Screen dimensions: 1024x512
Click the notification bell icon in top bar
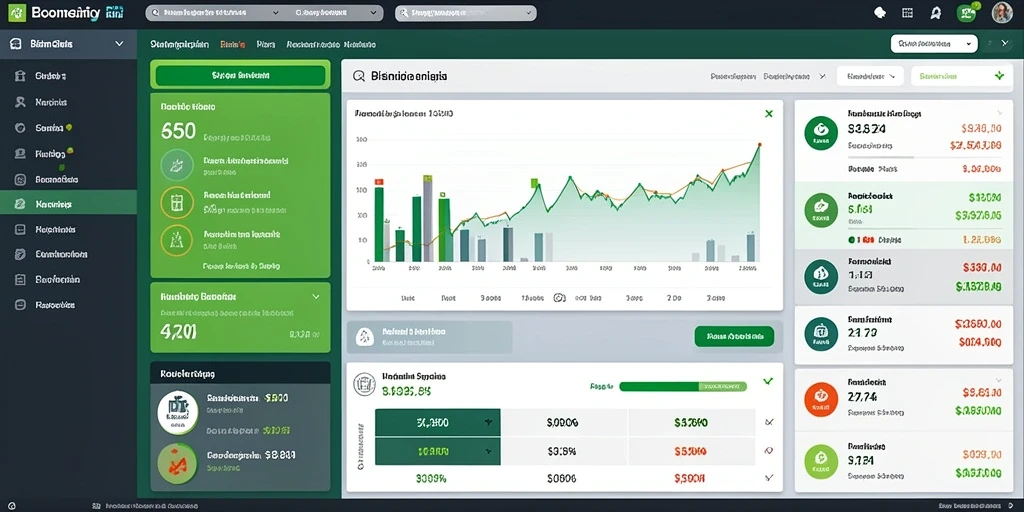click(936, 12)
